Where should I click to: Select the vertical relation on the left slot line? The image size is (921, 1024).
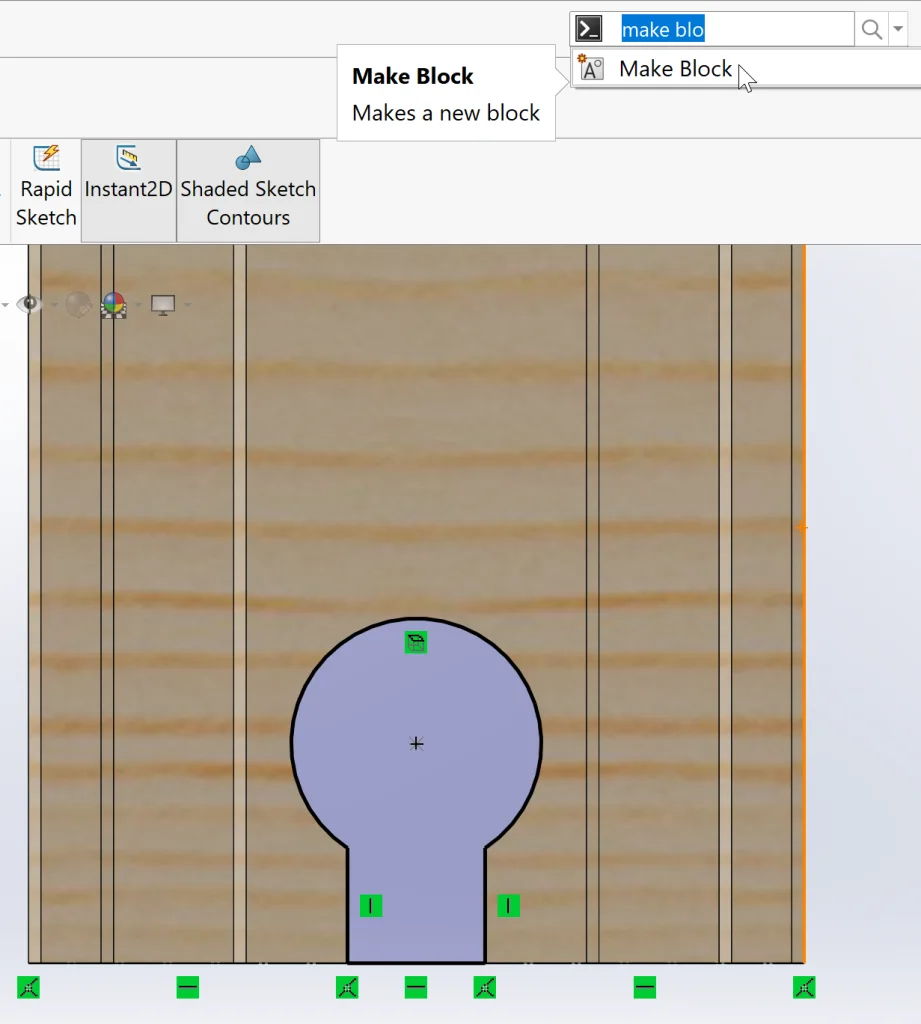coord(370,906)
